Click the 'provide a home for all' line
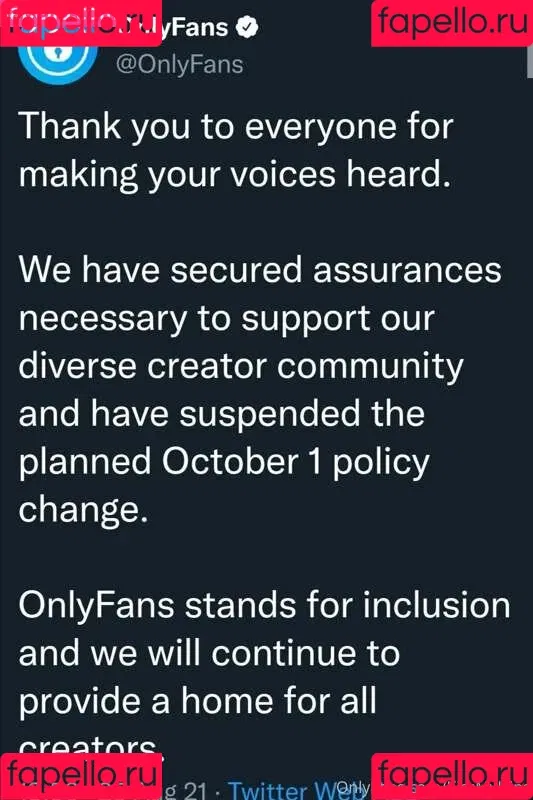Image resolution: width=533 pixels, height=800 pixels. 197,701
